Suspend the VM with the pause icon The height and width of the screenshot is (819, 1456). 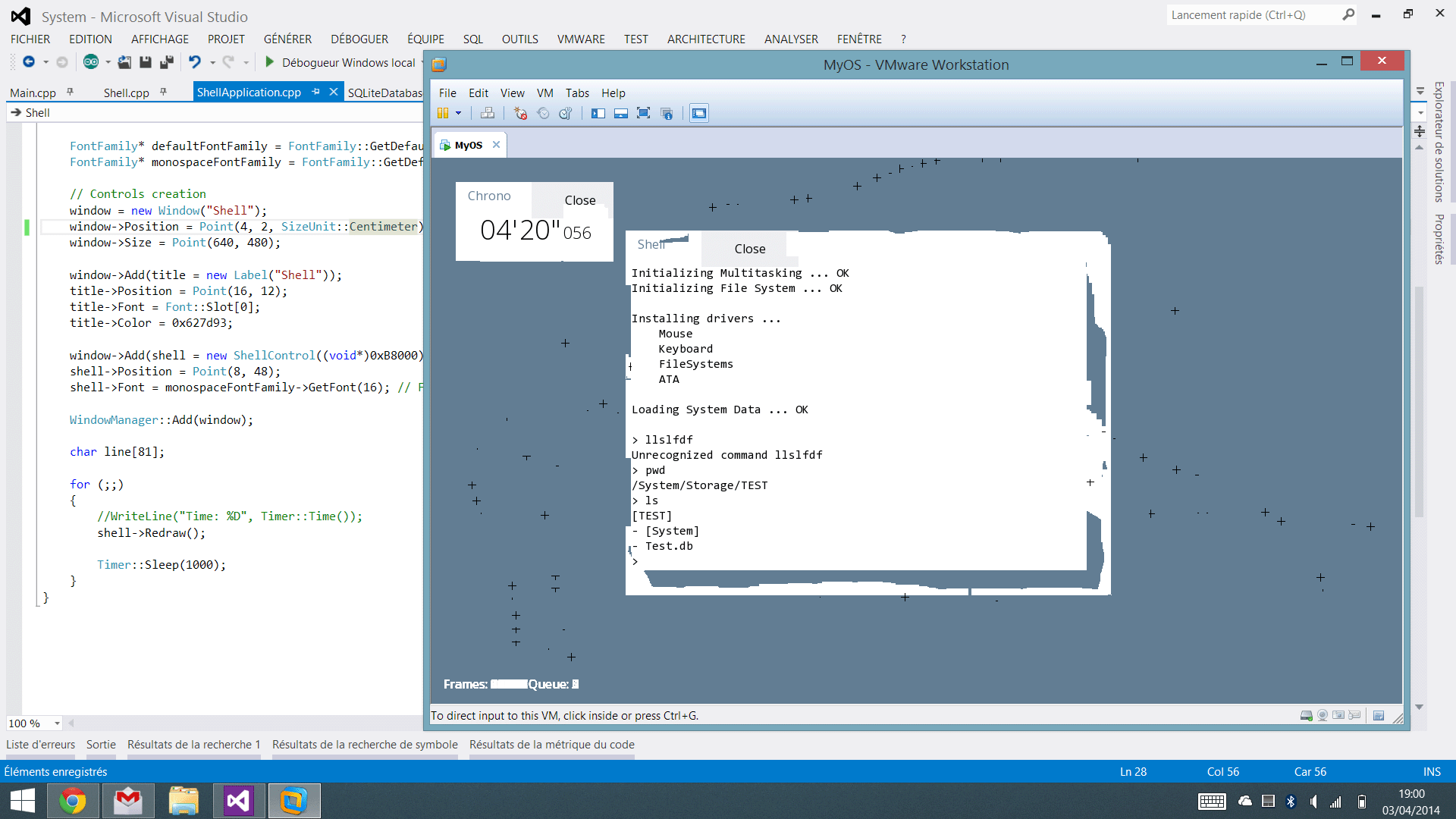pyautogui.click(x=443, y=113)
